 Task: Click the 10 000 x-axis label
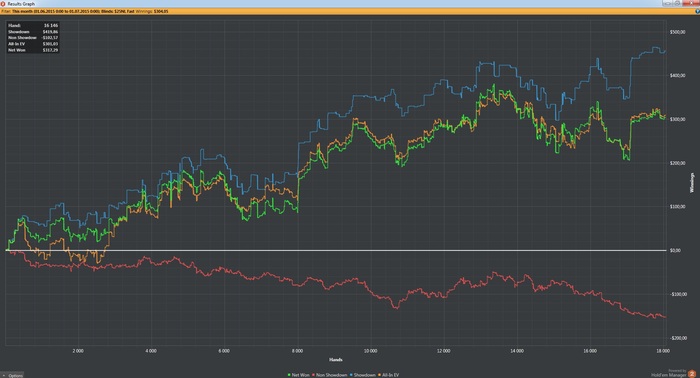[x=371, y=351]
